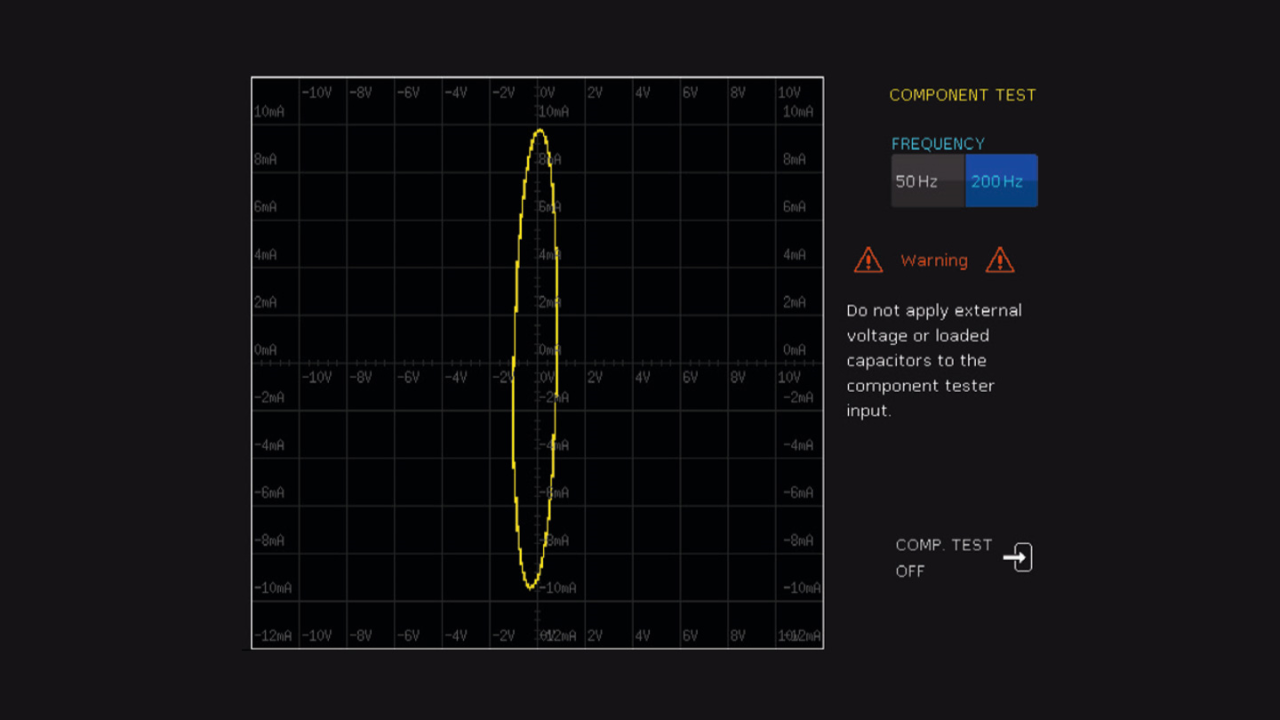
Task: Click the bottom tip of the yellow ellipse trace
Action: [531, 587]
